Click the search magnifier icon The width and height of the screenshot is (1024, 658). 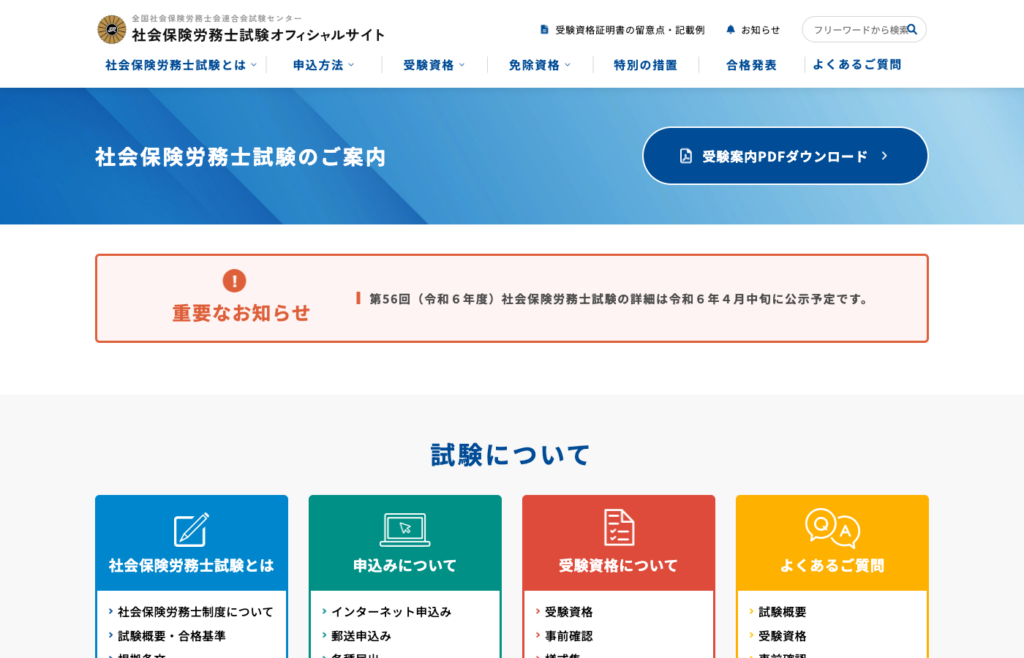click(x=912, y=29)
